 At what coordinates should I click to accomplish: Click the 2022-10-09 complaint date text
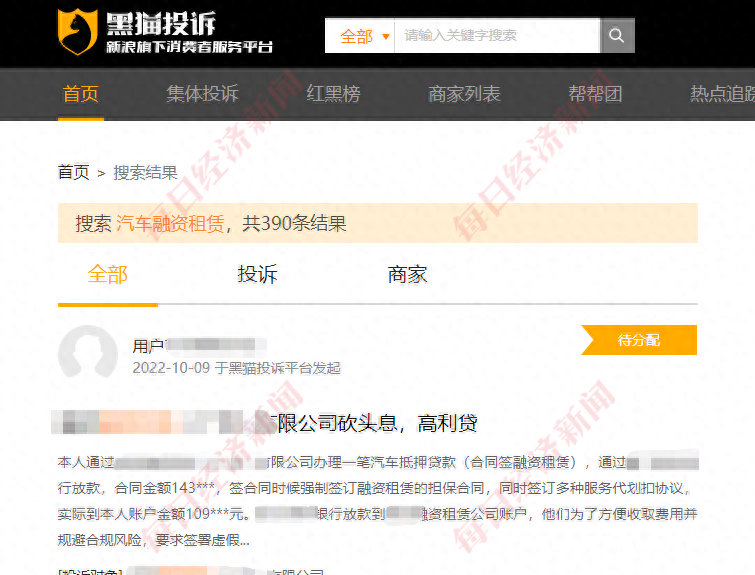(171, 368)
